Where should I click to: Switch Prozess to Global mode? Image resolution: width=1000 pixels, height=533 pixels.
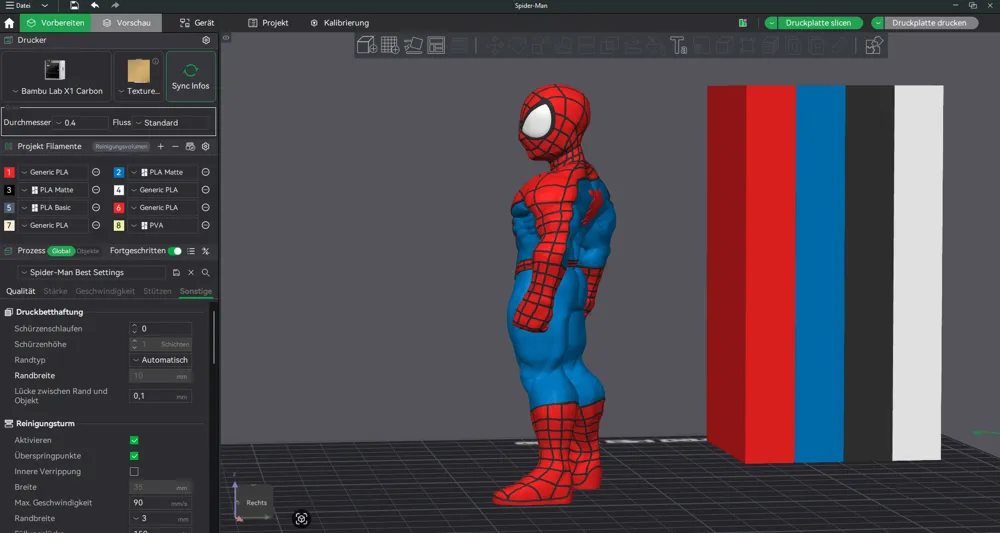[x=61, y=251]
